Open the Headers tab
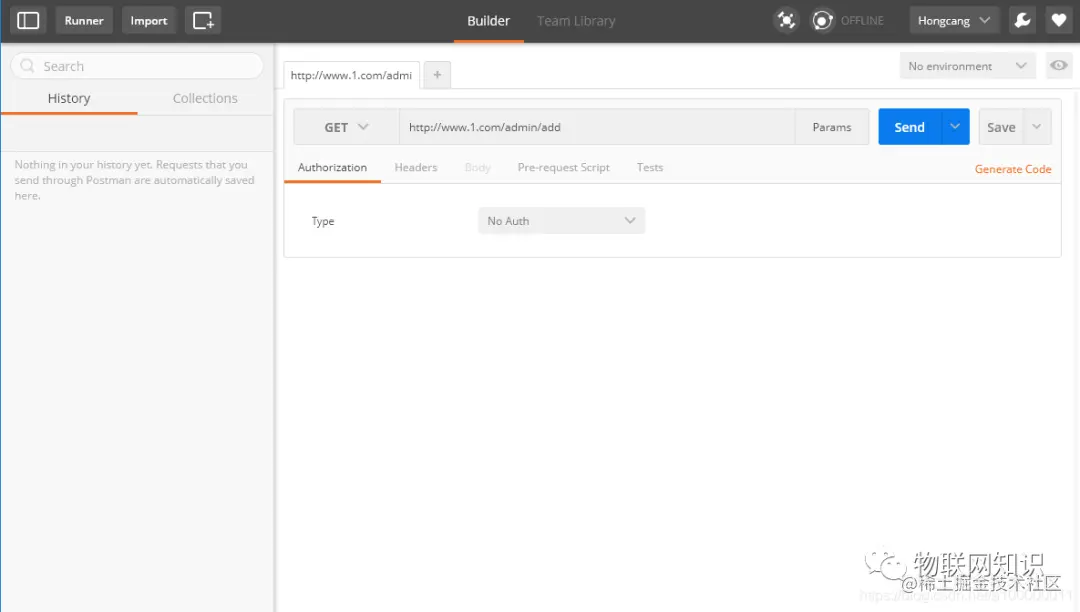 416,167
